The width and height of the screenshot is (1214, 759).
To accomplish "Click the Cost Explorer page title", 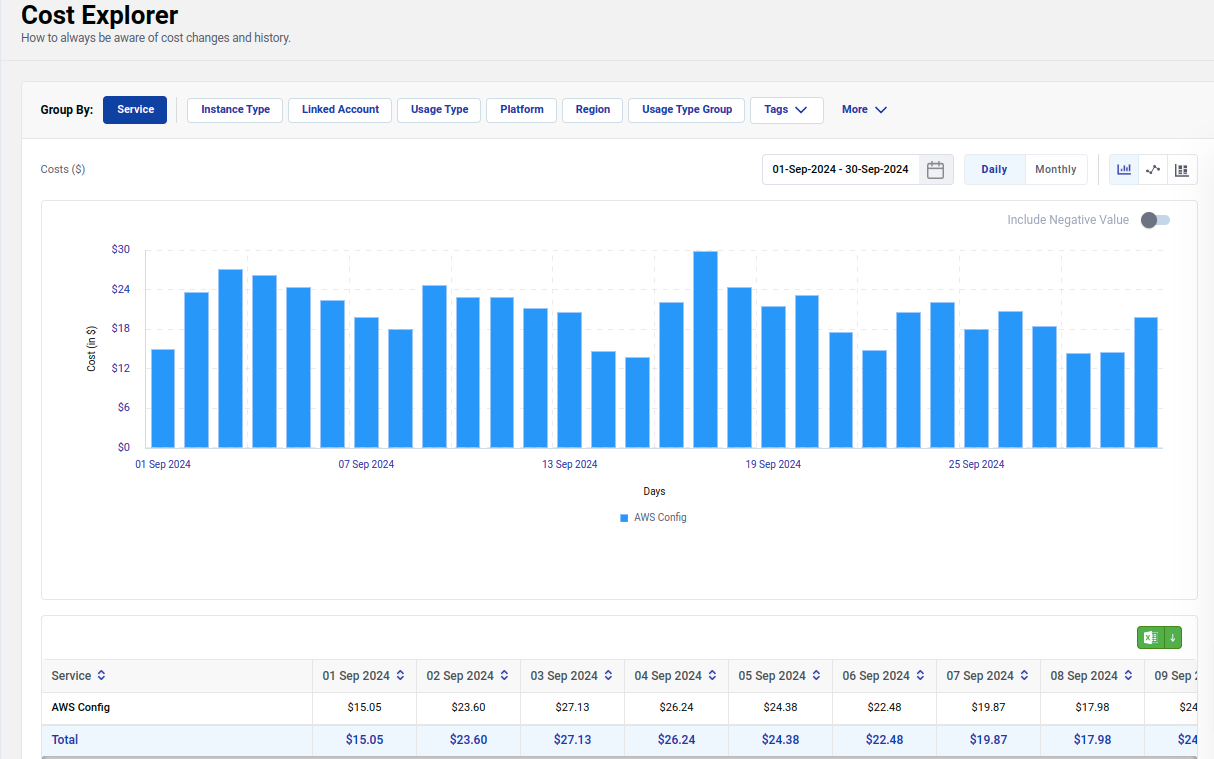I will pos(99,15).
